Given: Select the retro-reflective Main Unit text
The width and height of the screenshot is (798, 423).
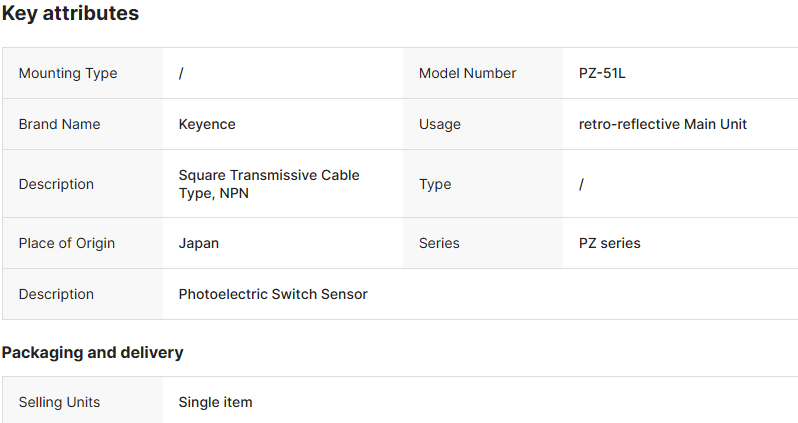Looking at the screenshot, I should [662, 124].
